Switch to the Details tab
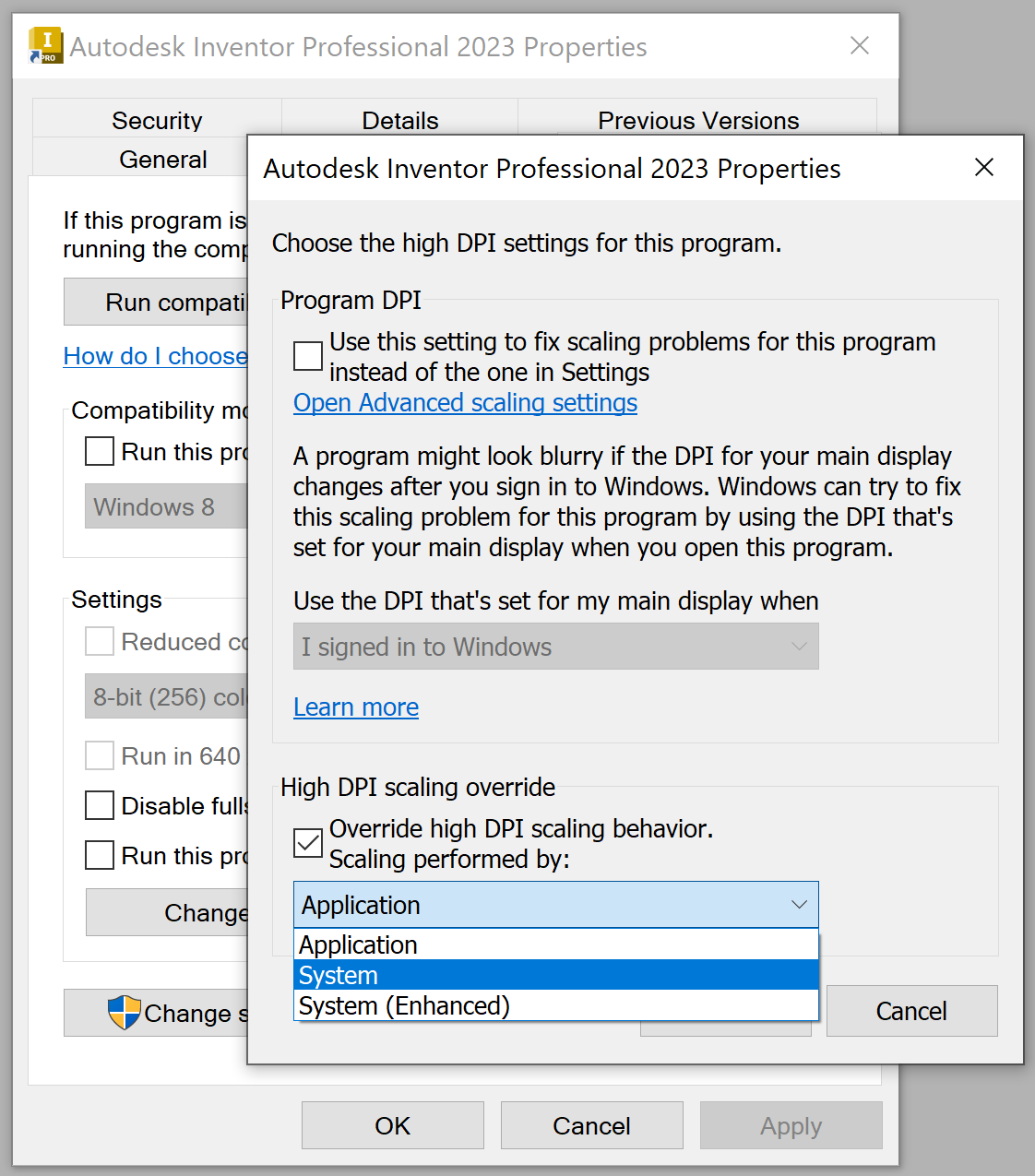Screen dimensions: 1035x1176 [400, 120]
